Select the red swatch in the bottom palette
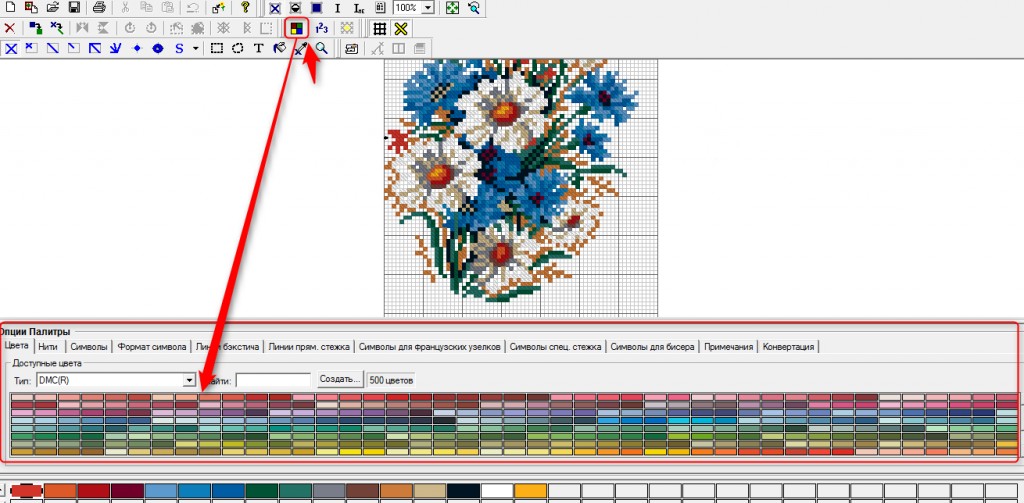The height and width of the screenshot is (503, 1024). click(x=26, y=491)
